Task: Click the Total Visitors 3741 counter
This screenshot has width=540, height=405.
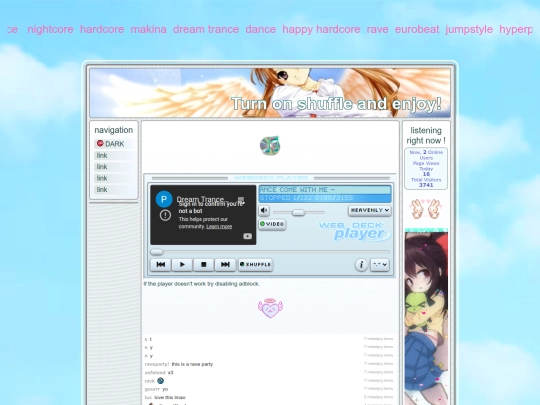Action: coord(426,183)
